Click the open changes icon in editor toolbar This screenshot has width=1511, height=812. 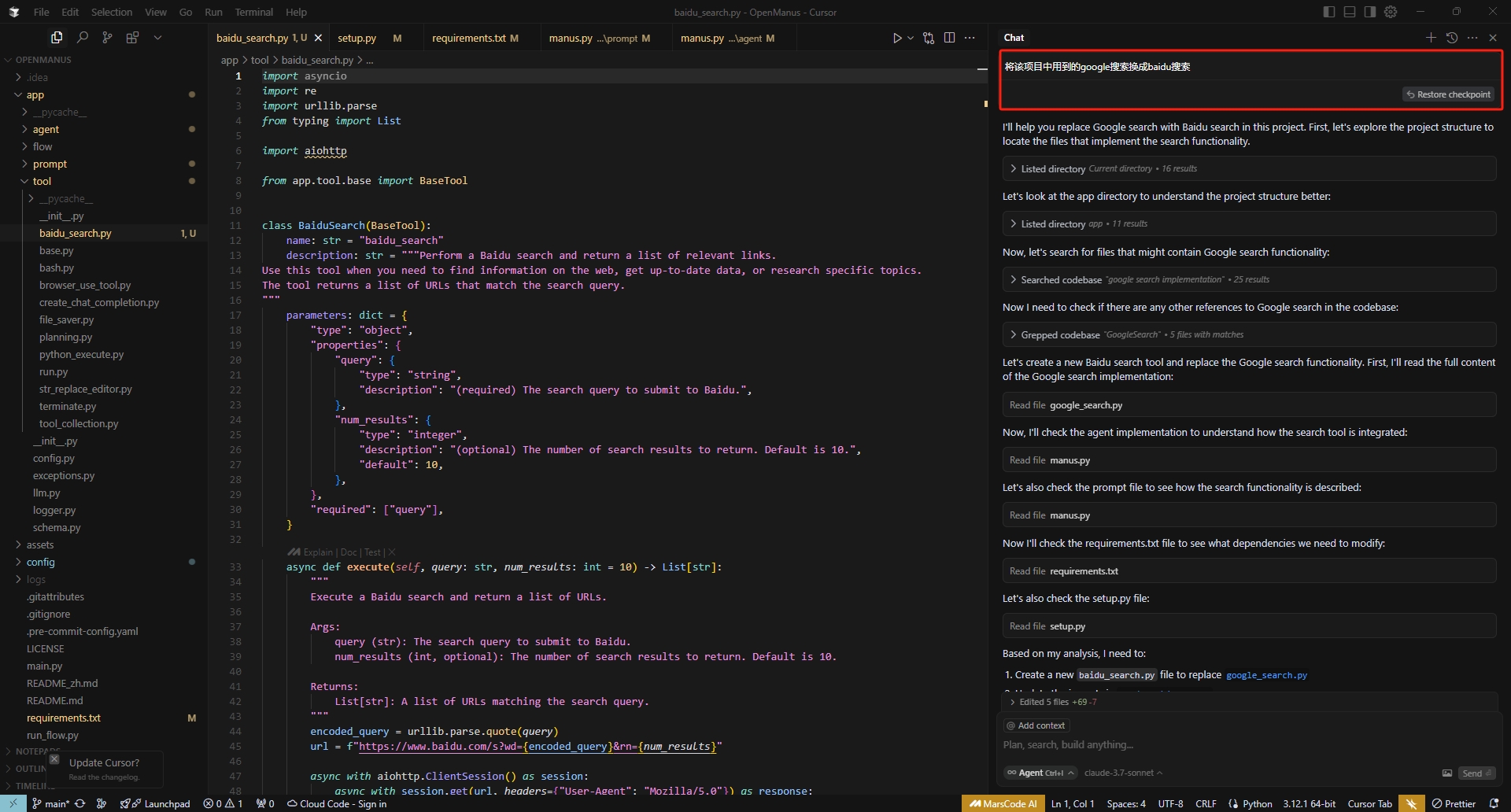click(929, 38)
